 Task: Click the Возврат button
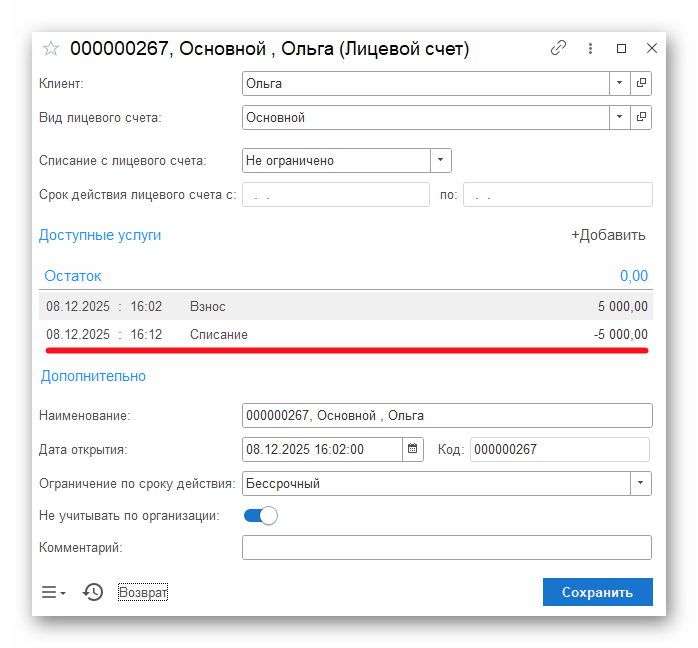tap(143, 592)
